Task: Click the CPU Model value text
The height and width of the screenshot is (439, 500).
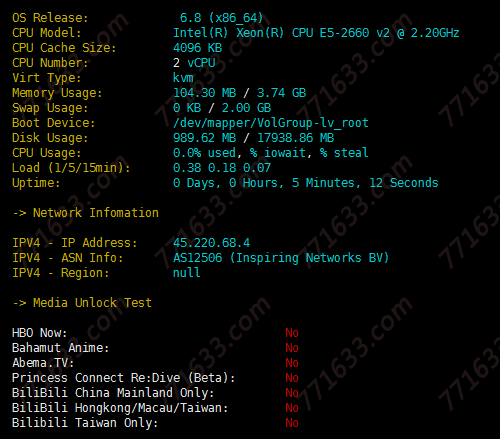Action: (316, 33)
